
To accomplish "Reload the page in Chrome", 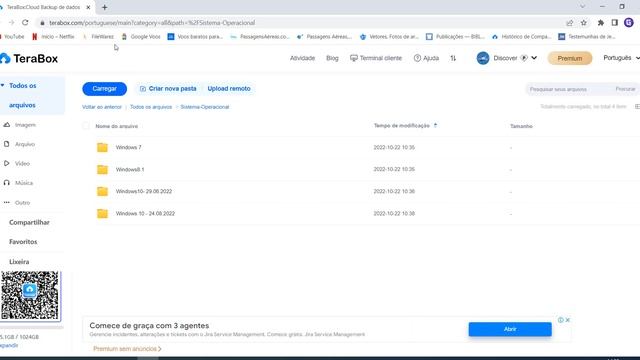I will coord(25,23).
